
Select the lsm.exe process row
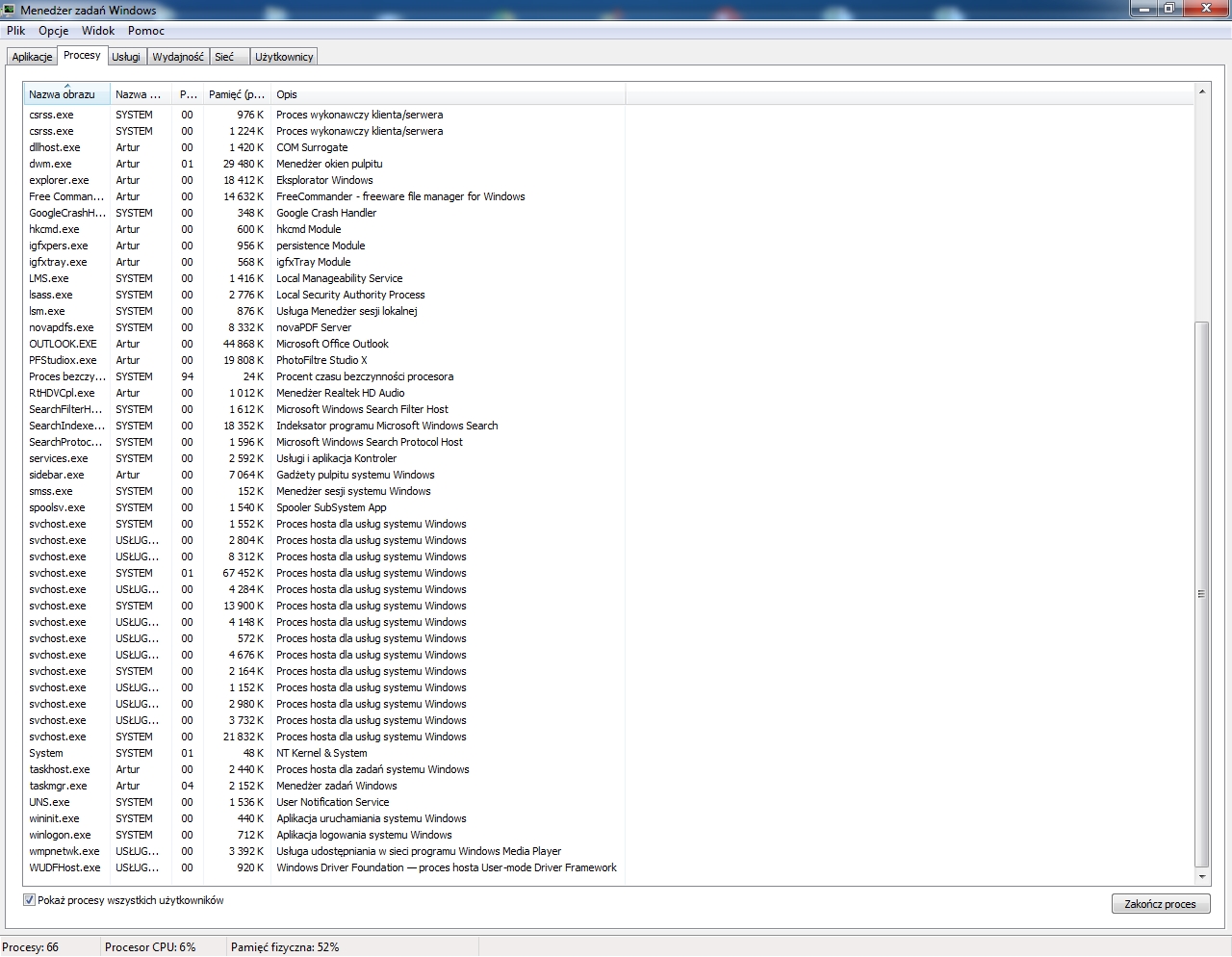324,311
